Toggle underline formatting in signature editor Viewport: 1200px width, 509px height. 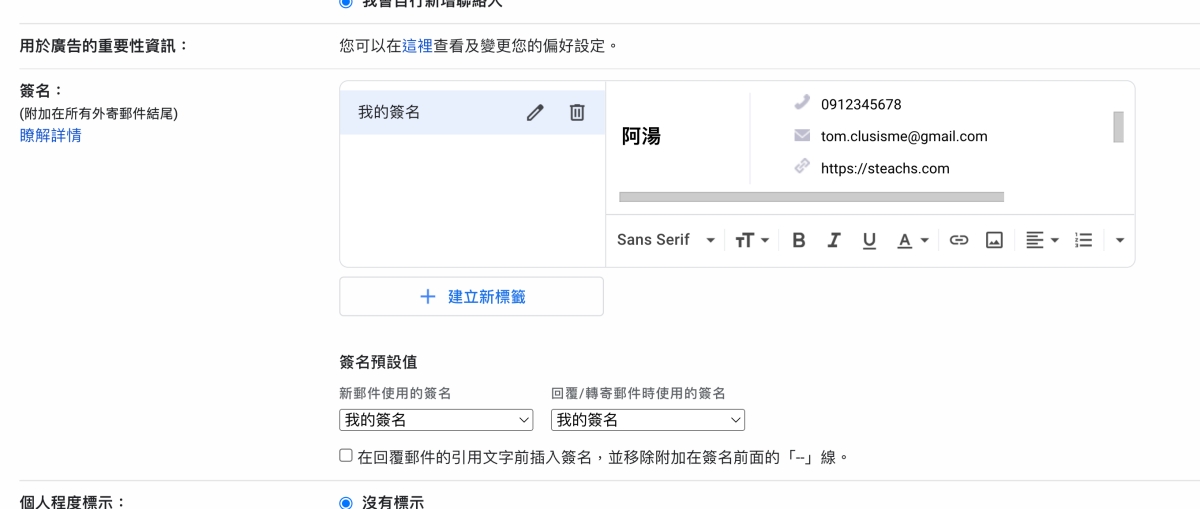869,240
